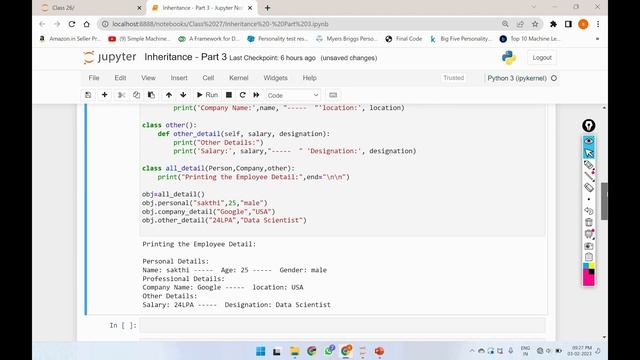Pick the cyan color swatch
This screenshot has height=360, width=640.
tap(586, 266)
